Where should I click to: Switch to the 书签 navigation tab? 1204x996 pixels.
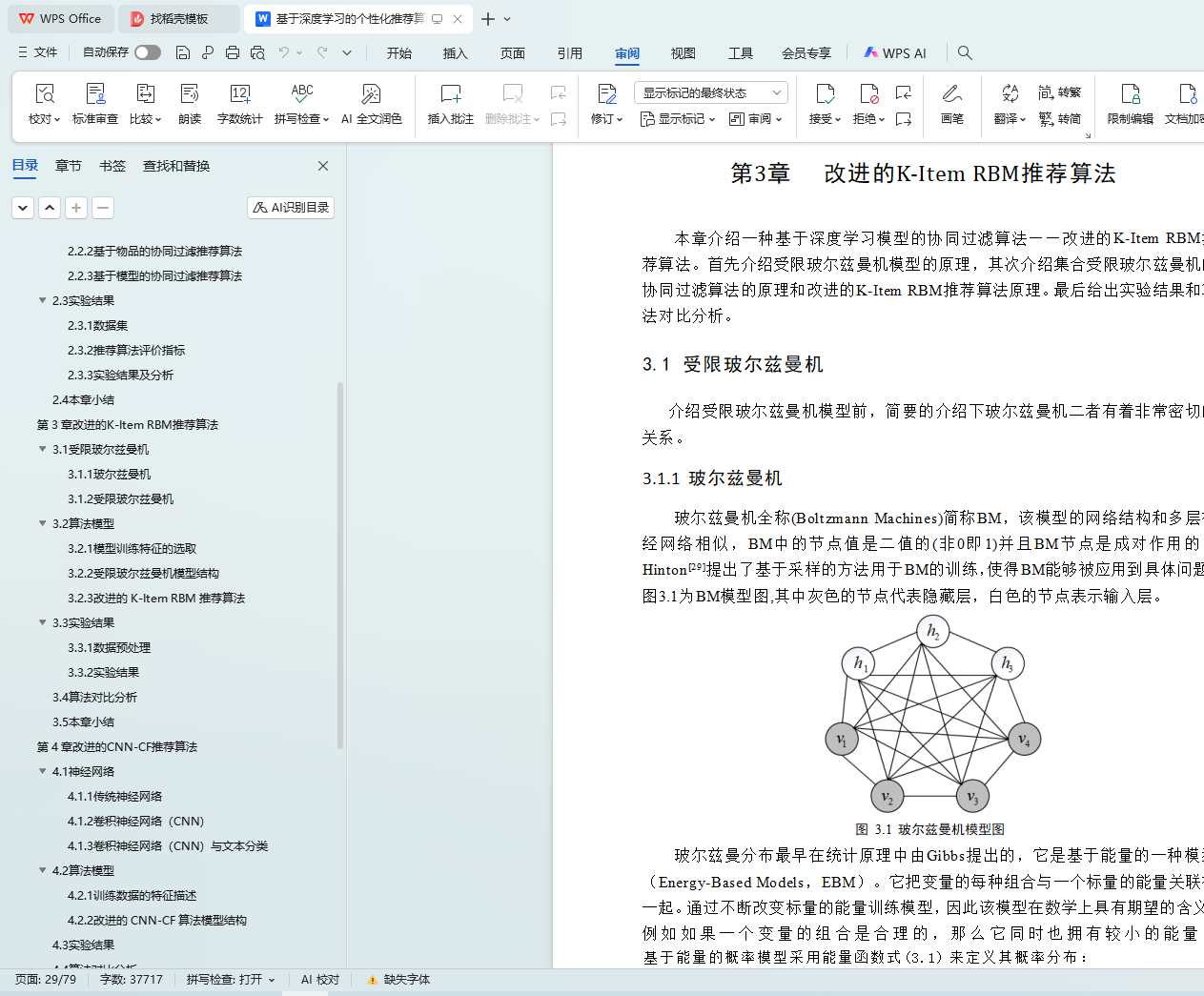112,166
